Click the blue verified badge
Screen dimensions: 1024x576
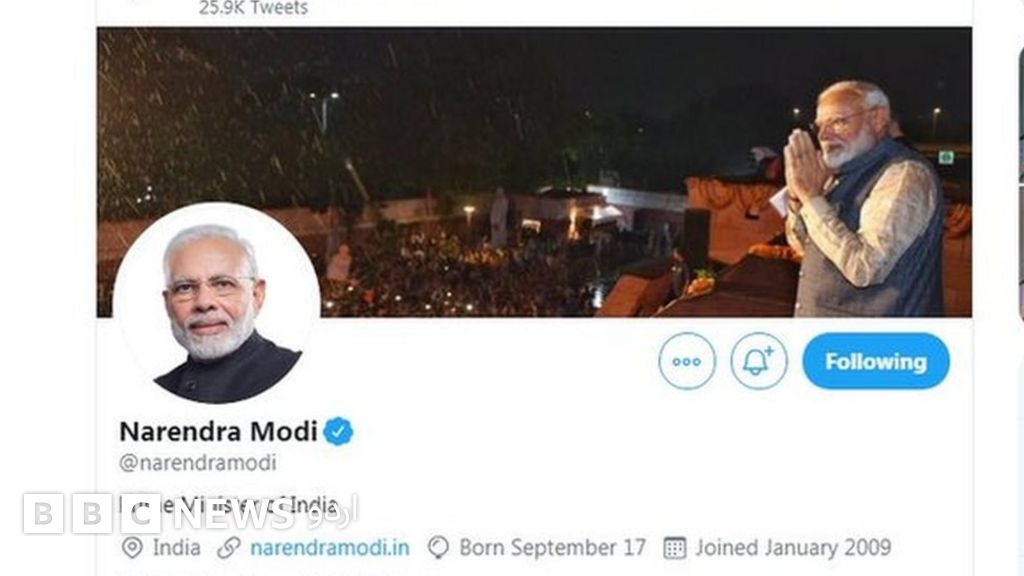(x=338, y=432)
